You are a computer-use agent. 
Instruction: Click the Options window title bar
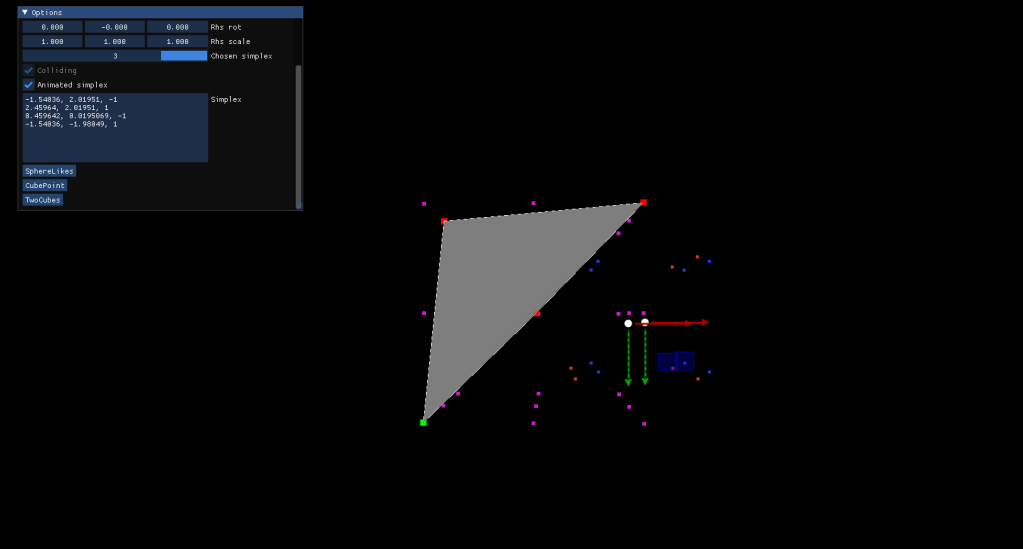[x=160, y=12]
